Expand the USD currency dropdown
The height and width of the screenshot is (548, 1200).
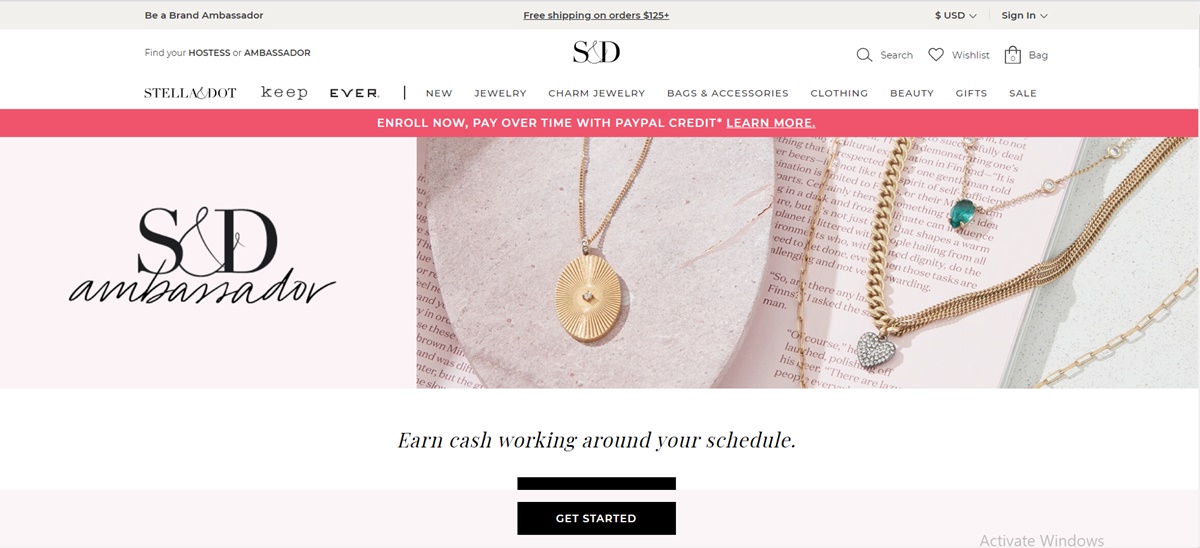tap(955, 15)
